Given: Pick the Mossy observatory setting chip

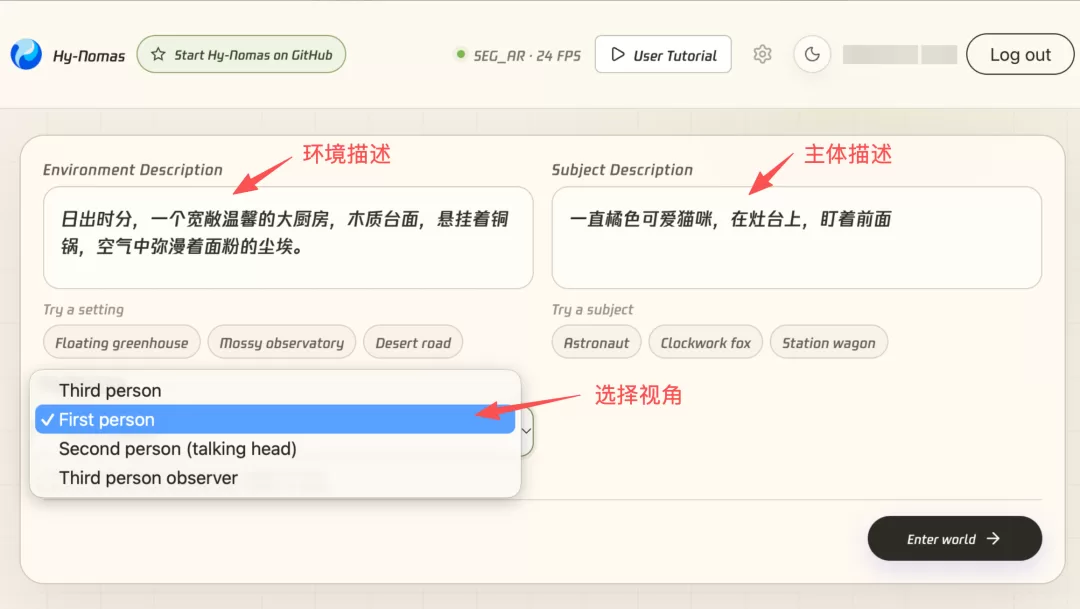Looking at the screenshot, I should [282, 342].
